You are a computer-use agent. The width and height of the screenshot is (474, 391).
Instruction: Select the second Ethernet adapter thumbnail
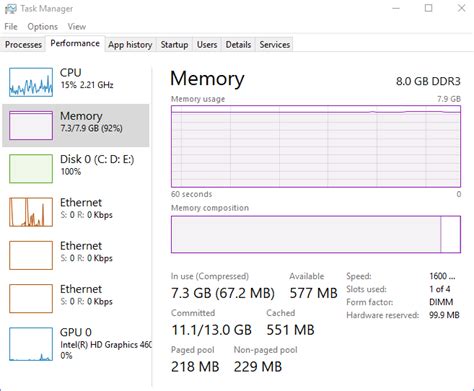31,255
